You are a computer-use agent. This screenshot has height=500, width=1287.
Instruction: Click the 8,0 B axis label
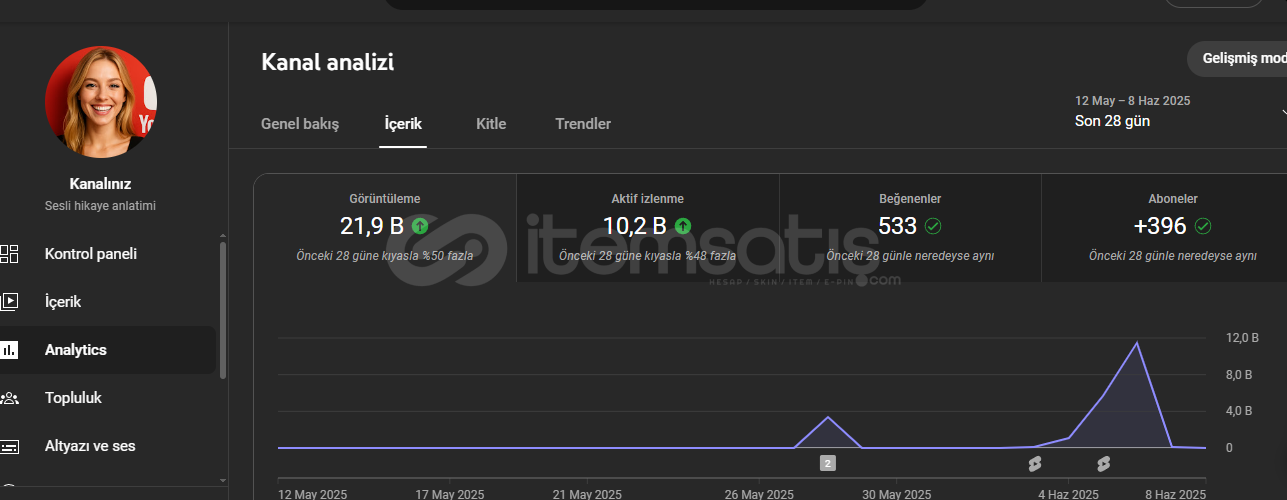tap(1240, 375)
